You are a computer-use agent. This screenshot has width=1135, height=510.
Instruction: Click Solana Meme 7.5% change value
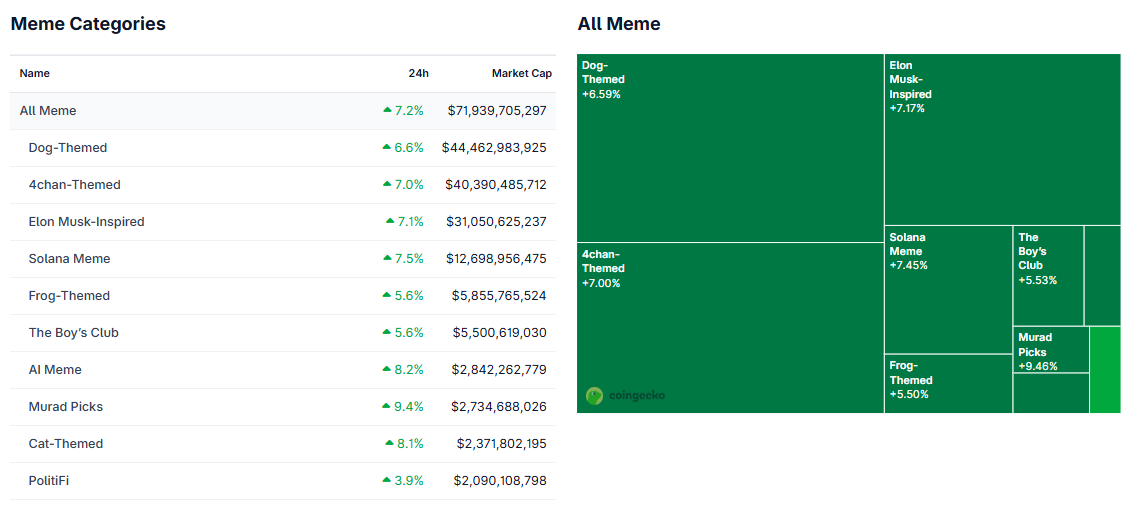tap(409, 258)
